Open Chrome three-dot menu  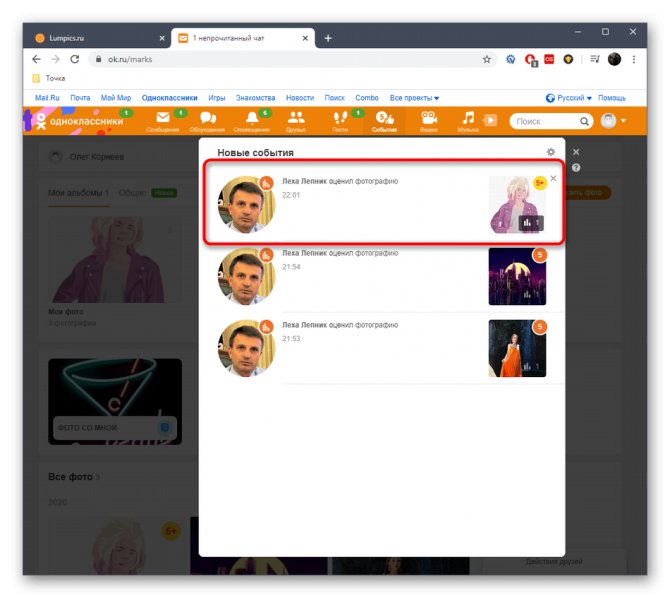pyautogui.click(x=634, y=59)
